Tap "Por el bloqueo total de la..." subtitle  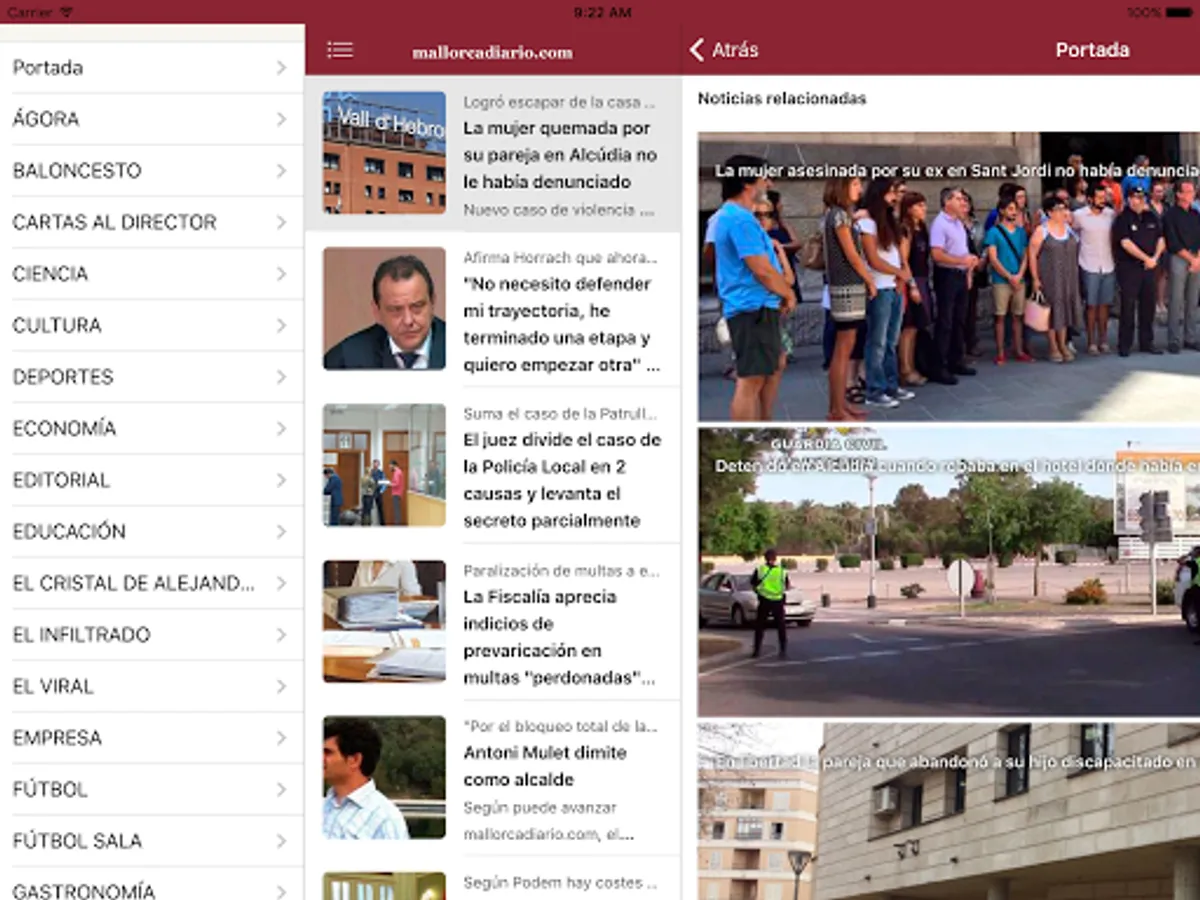click(560, 727)
